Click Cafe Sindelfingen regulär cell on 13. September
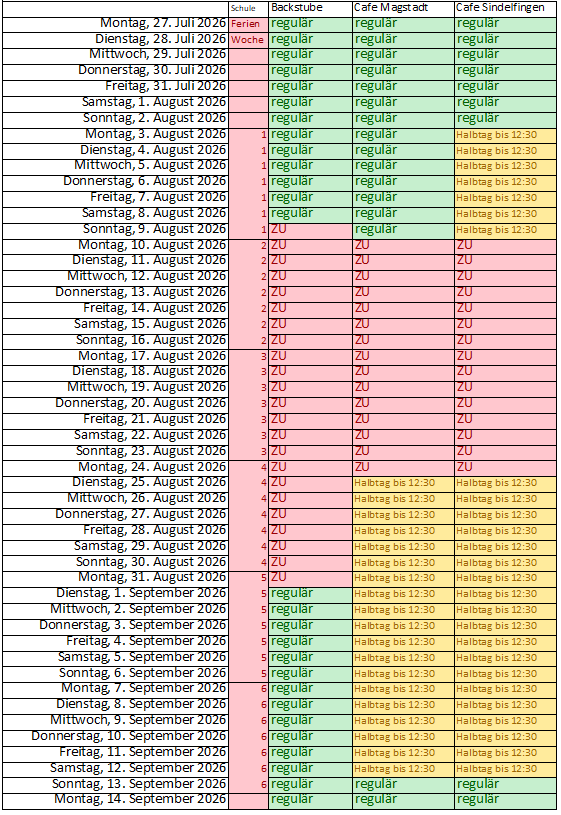This screenshot has width=561, height=815. click(505, 784)
